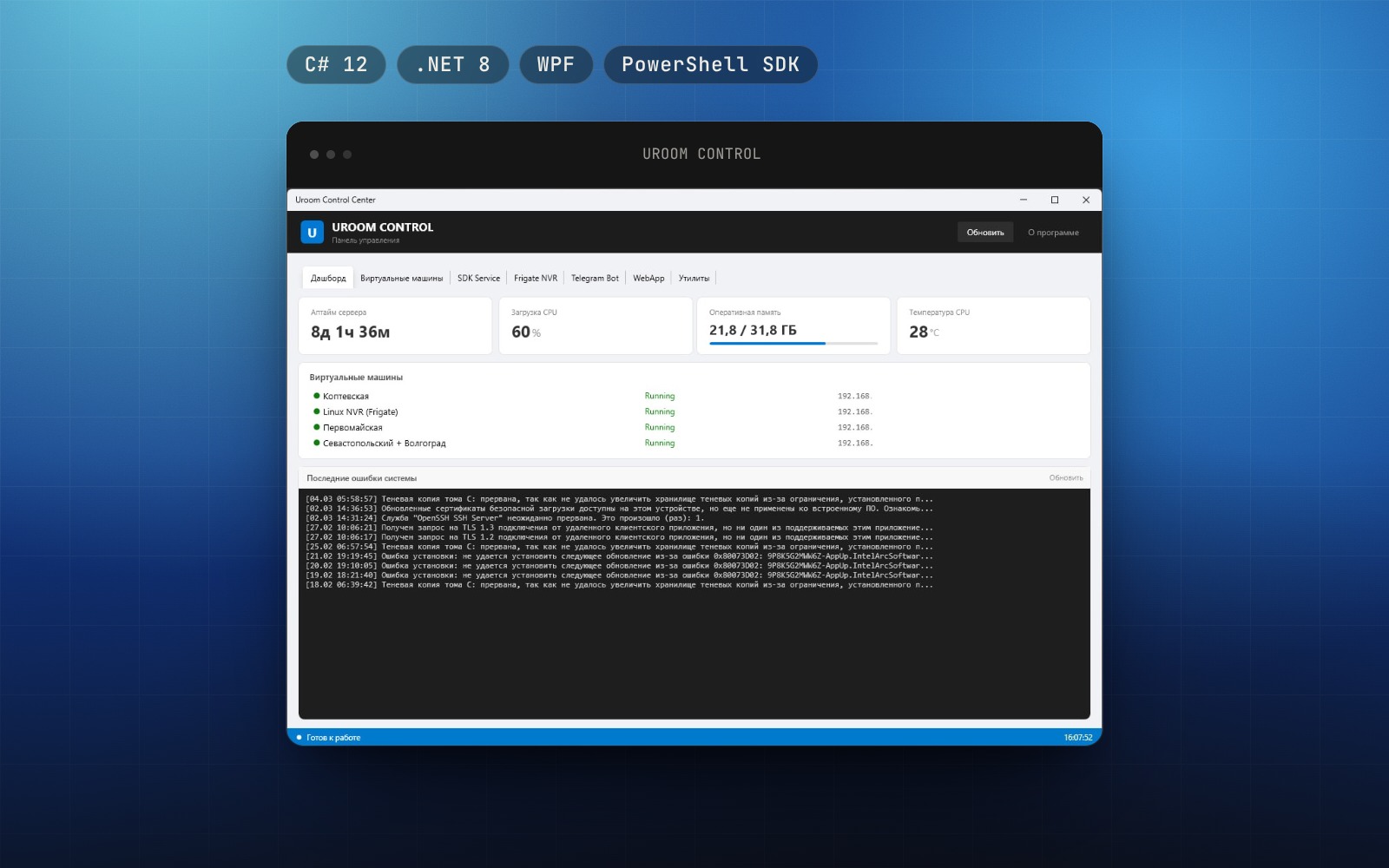
Task: Select the log line dated 02.03 14:36:53
Action: point(619,509)
